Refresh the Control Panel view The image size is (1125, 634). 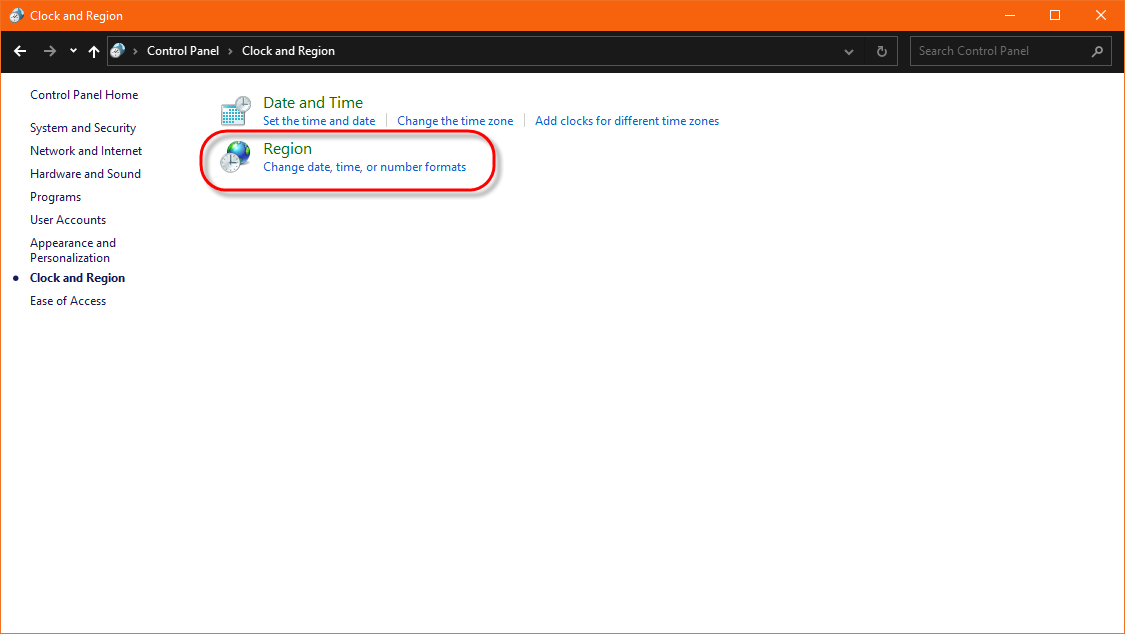point(882,51)
